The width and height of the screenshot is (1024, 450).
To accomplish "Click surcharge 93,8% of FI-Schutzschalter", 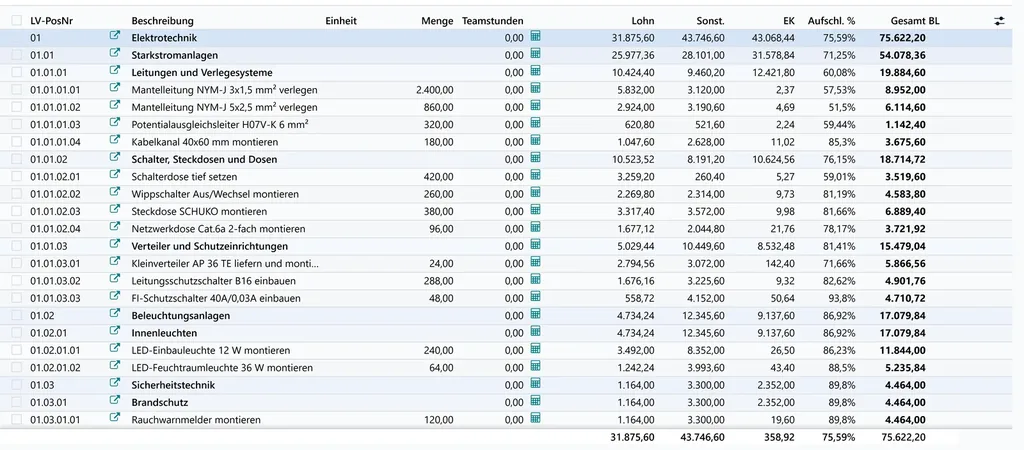I will click(842, 298).
